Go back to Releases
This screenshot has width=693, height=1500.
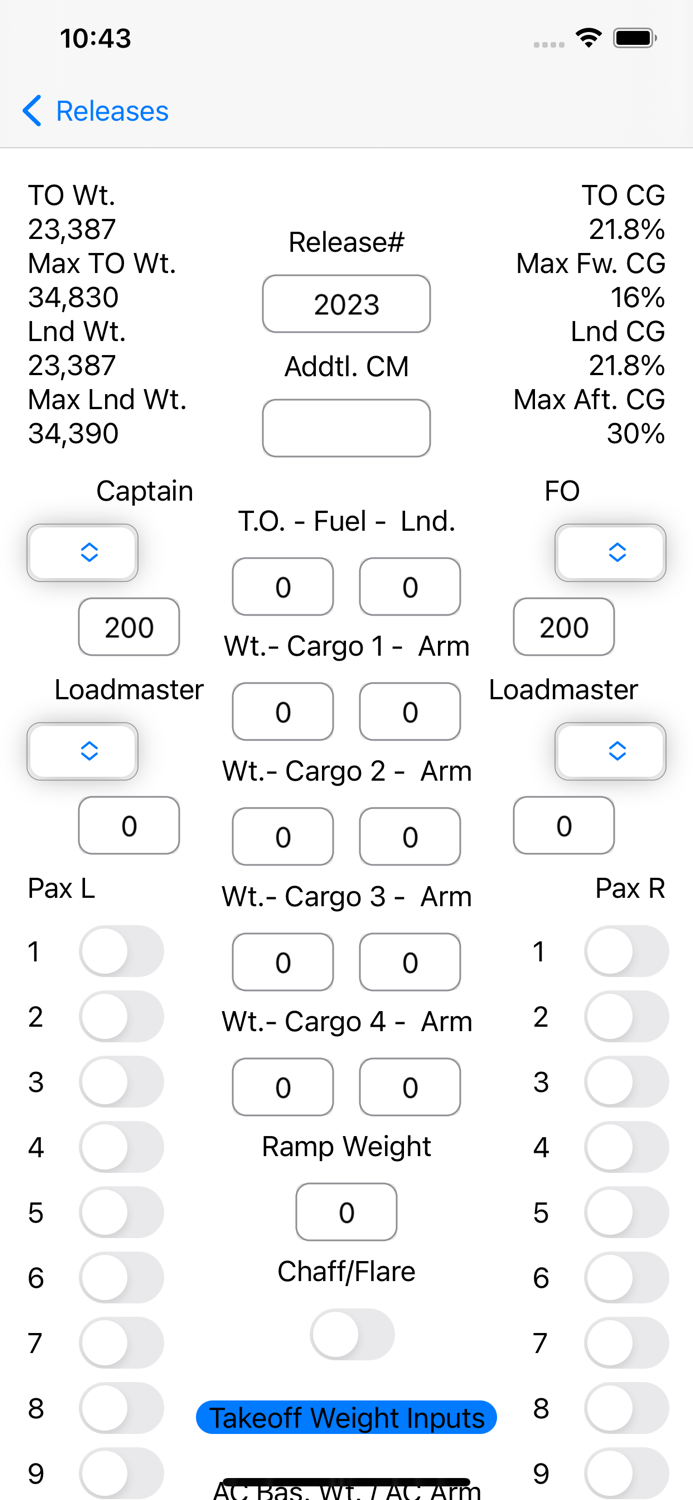coord(94,110)
